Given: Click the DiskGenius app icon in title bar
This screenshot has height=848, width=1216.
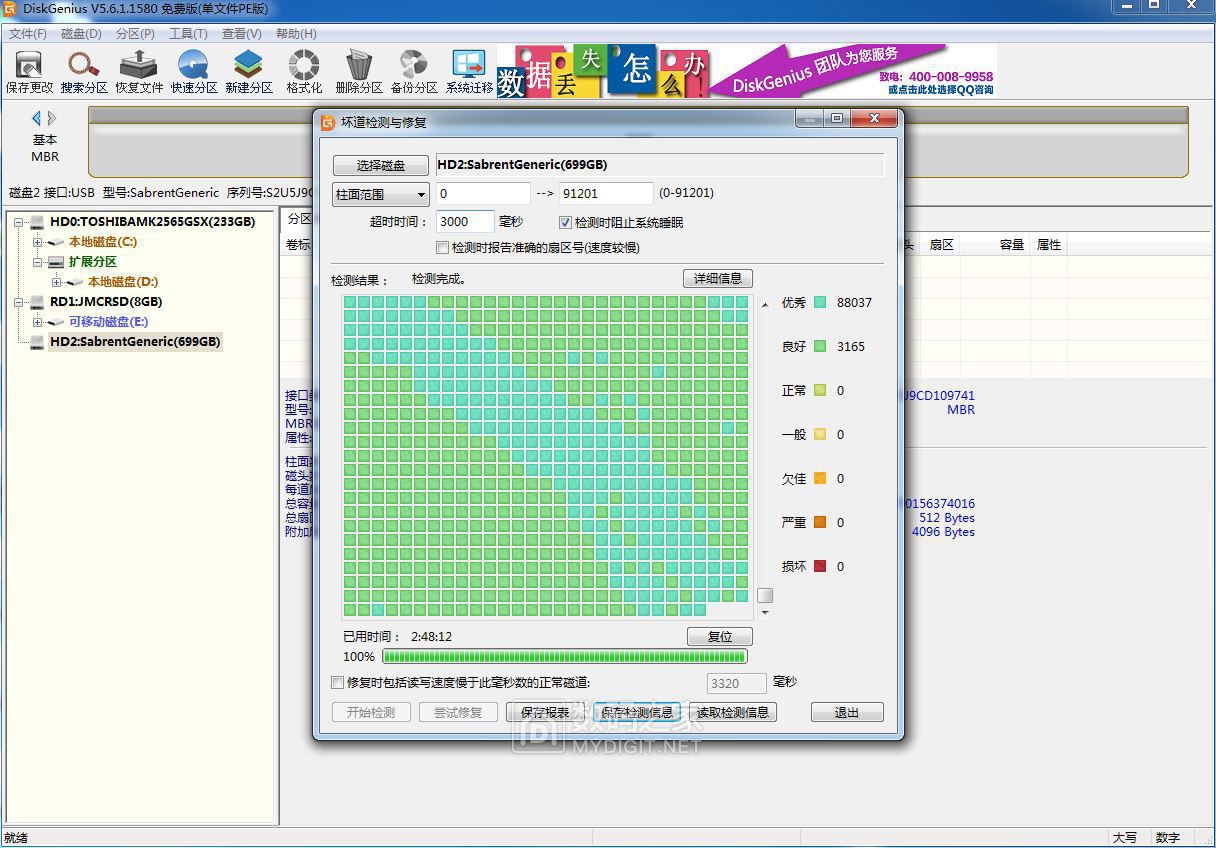Looking at the screenshot, I should click(x=10, y=9).
